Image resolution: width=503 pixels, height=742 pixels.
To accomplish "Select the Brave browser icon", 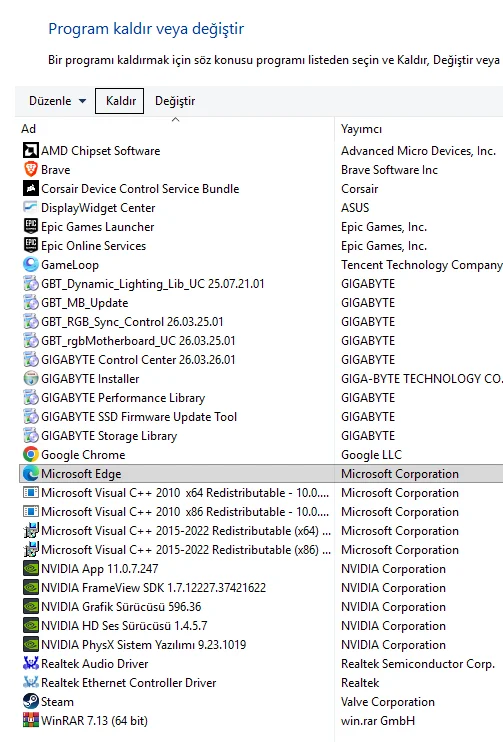I will click(x=31, y=169).
